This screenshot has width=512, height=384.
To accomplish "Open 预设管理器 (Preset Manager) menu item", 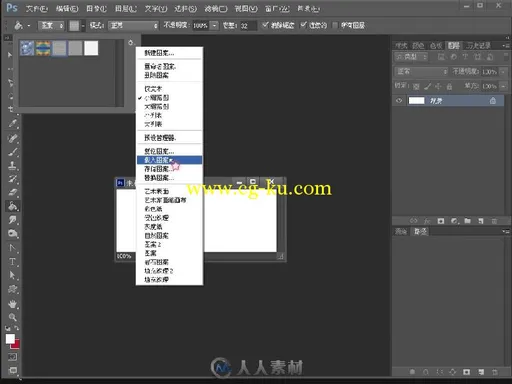I will tap(169, 138).
